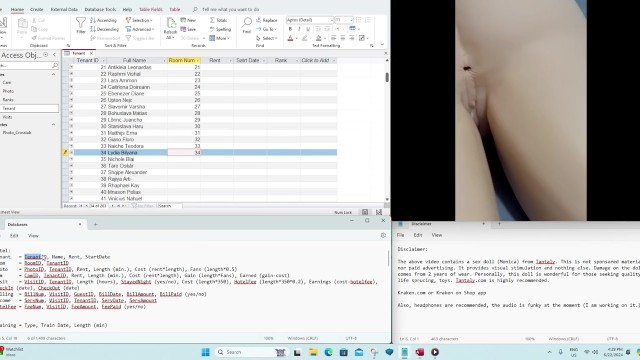
Task: Open File Explorer from the taskbar
Action: (313, 352)
